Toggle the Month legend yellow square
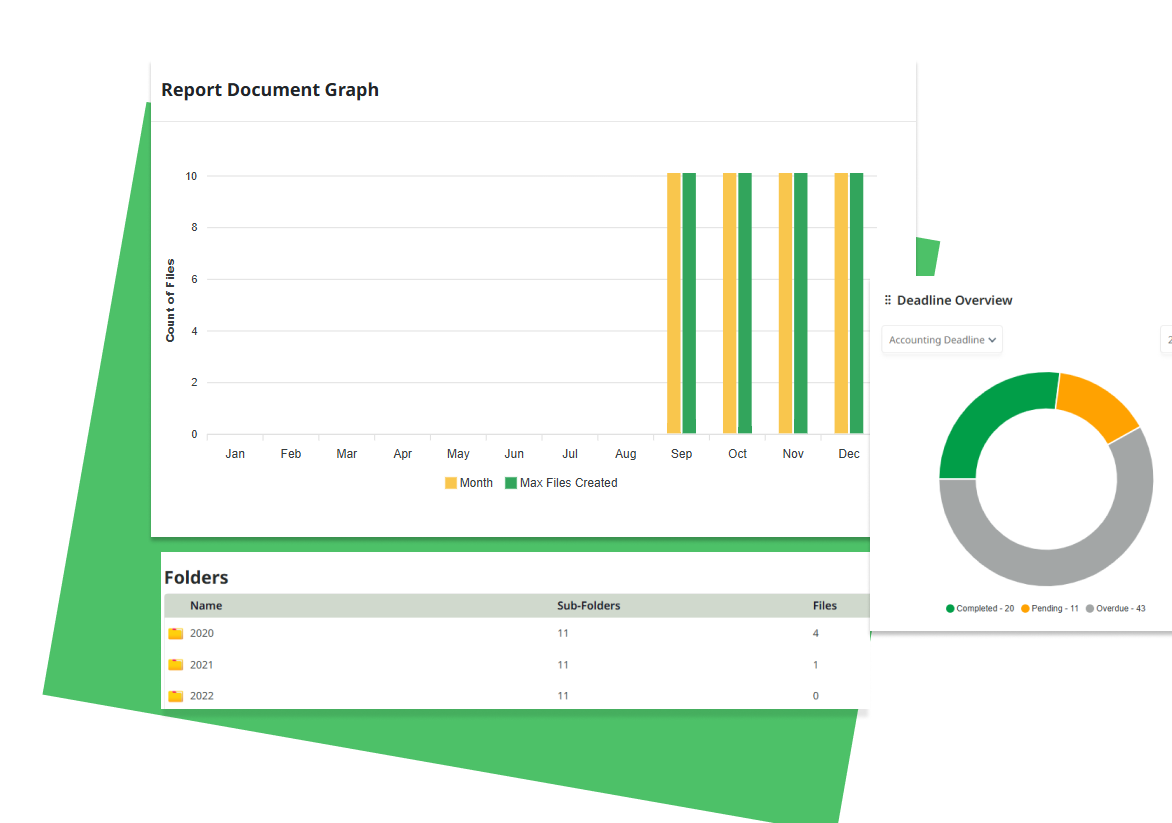 tap(451, 483)
